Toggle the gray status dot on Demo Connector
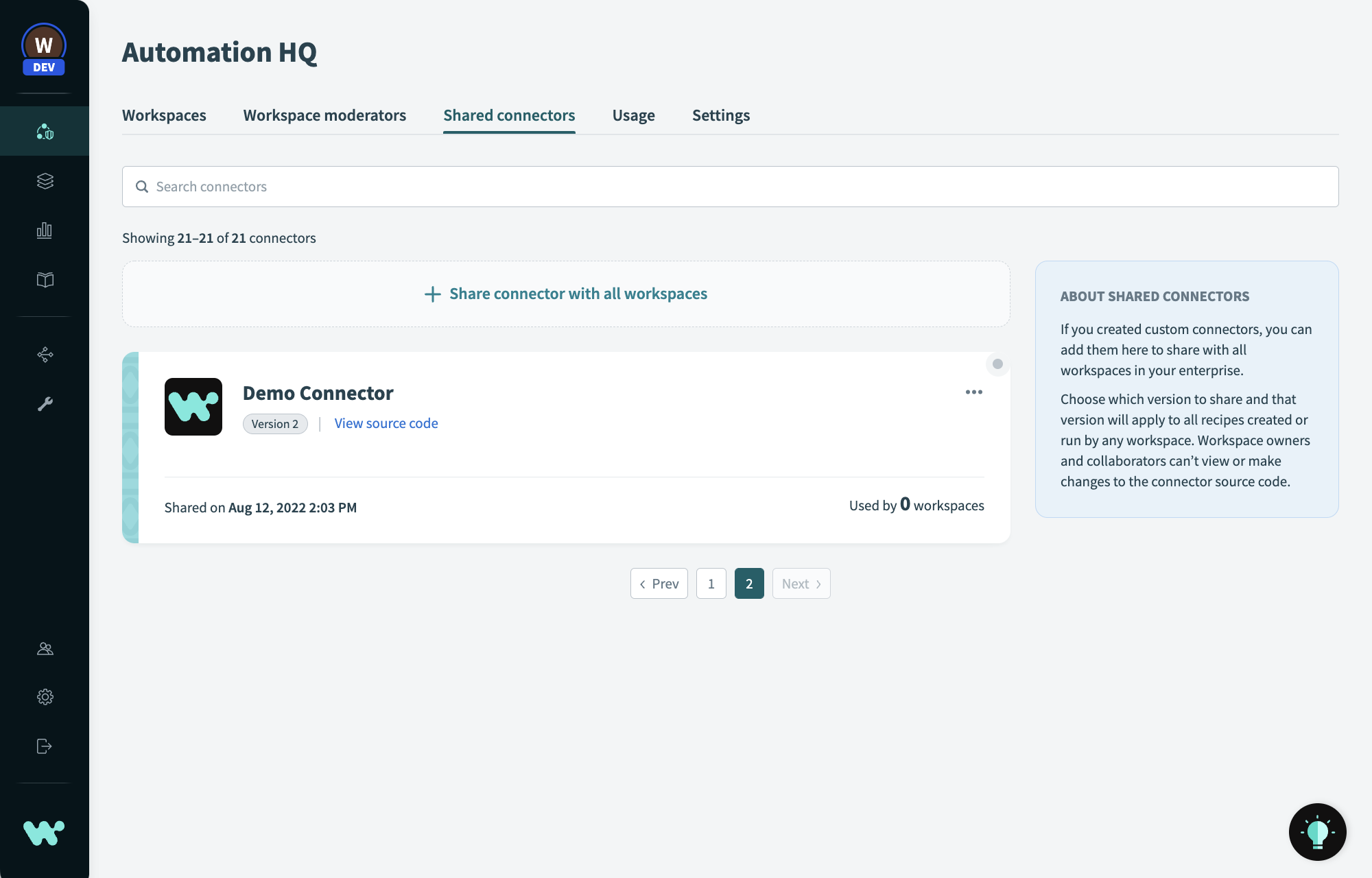Screen dimensions: 1372x878 click(x=997, y=364)
